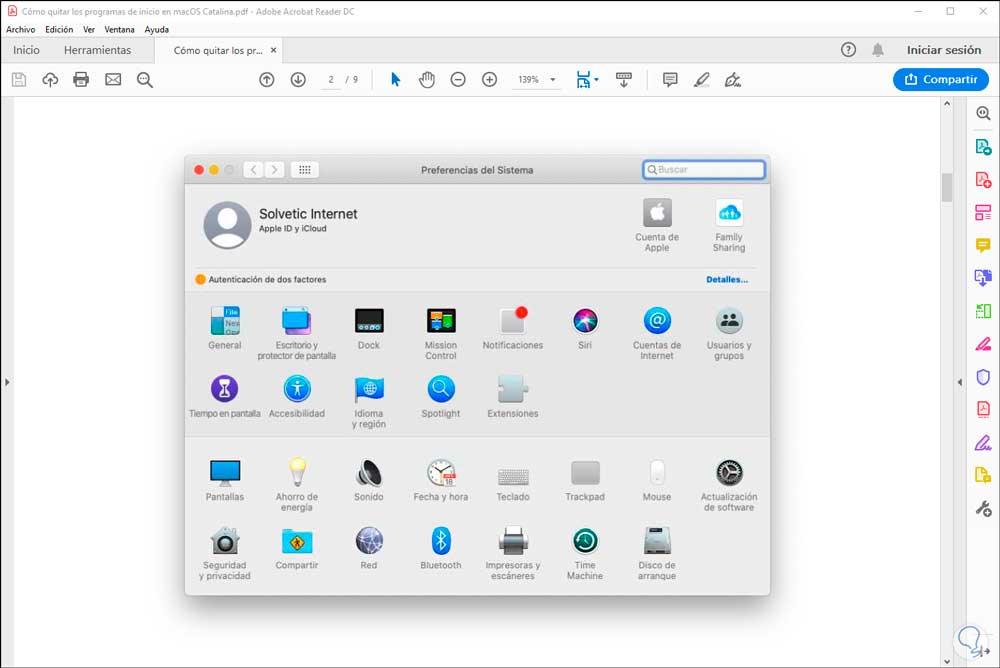The width and height of the screenshot is (1000, 668).
Task: Print the document with printer icon
Action: (x=81, y=80)
